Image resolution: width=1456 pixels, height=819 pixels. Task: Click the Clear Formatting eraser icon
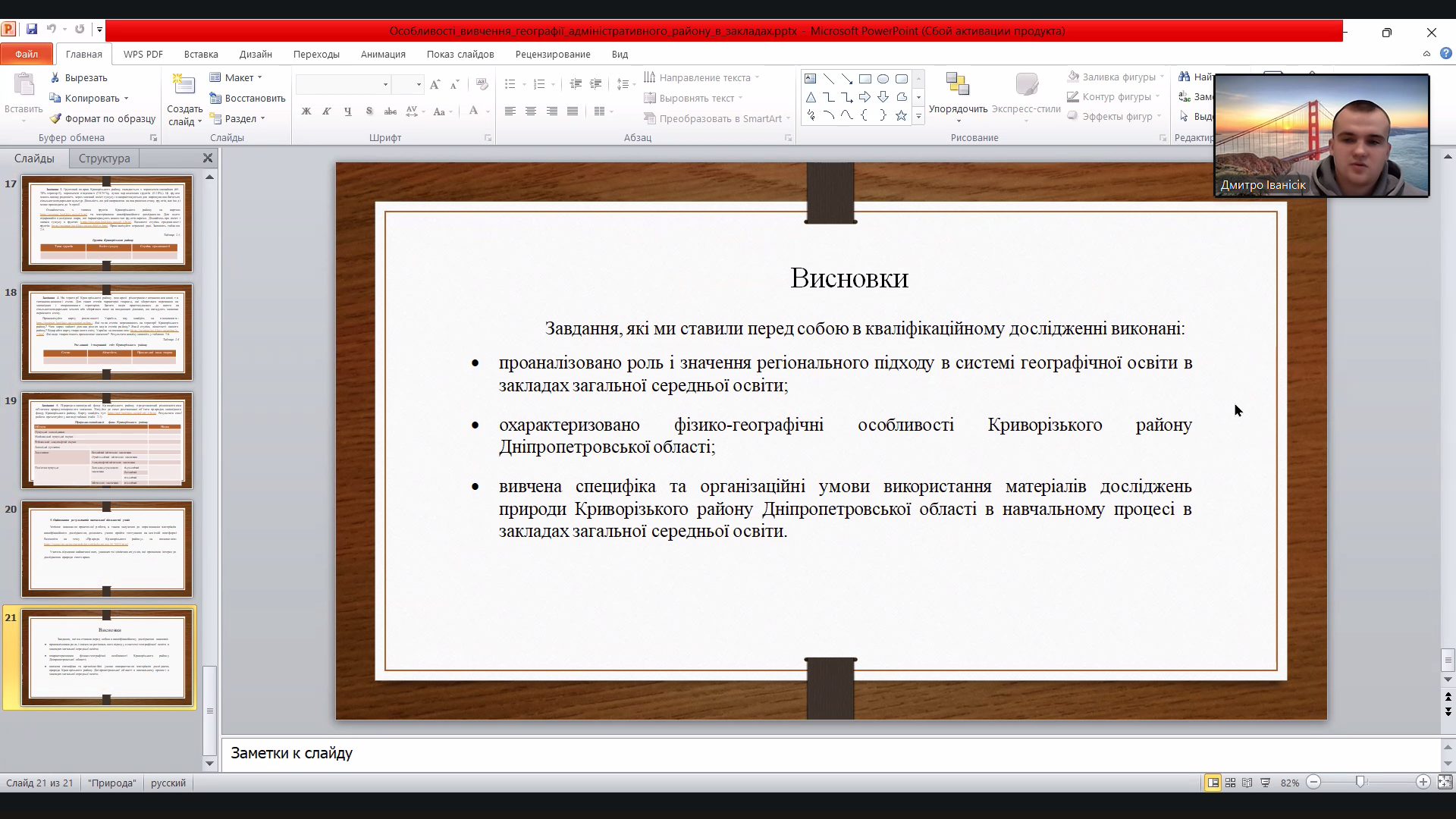tap(482, 85)
